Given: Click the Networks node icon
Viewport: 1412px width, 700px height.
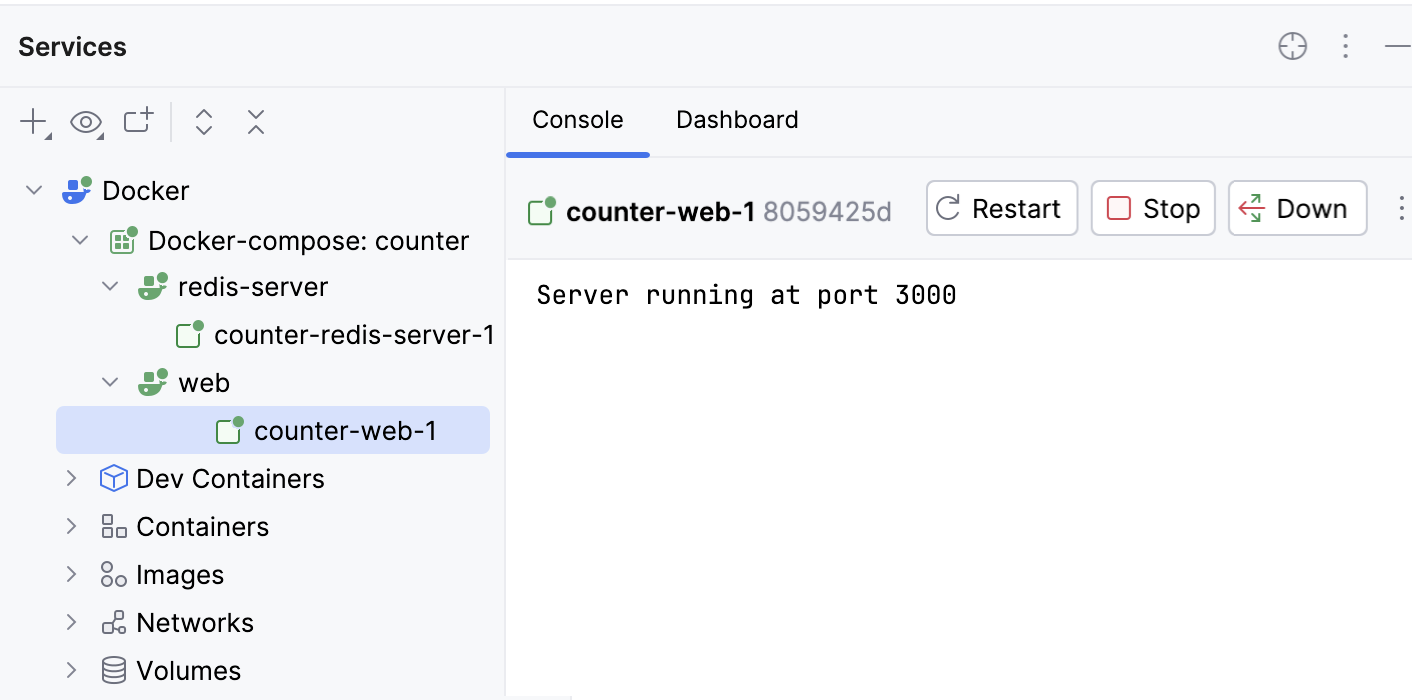Looking at the screenshot, I should coord(114,622).
